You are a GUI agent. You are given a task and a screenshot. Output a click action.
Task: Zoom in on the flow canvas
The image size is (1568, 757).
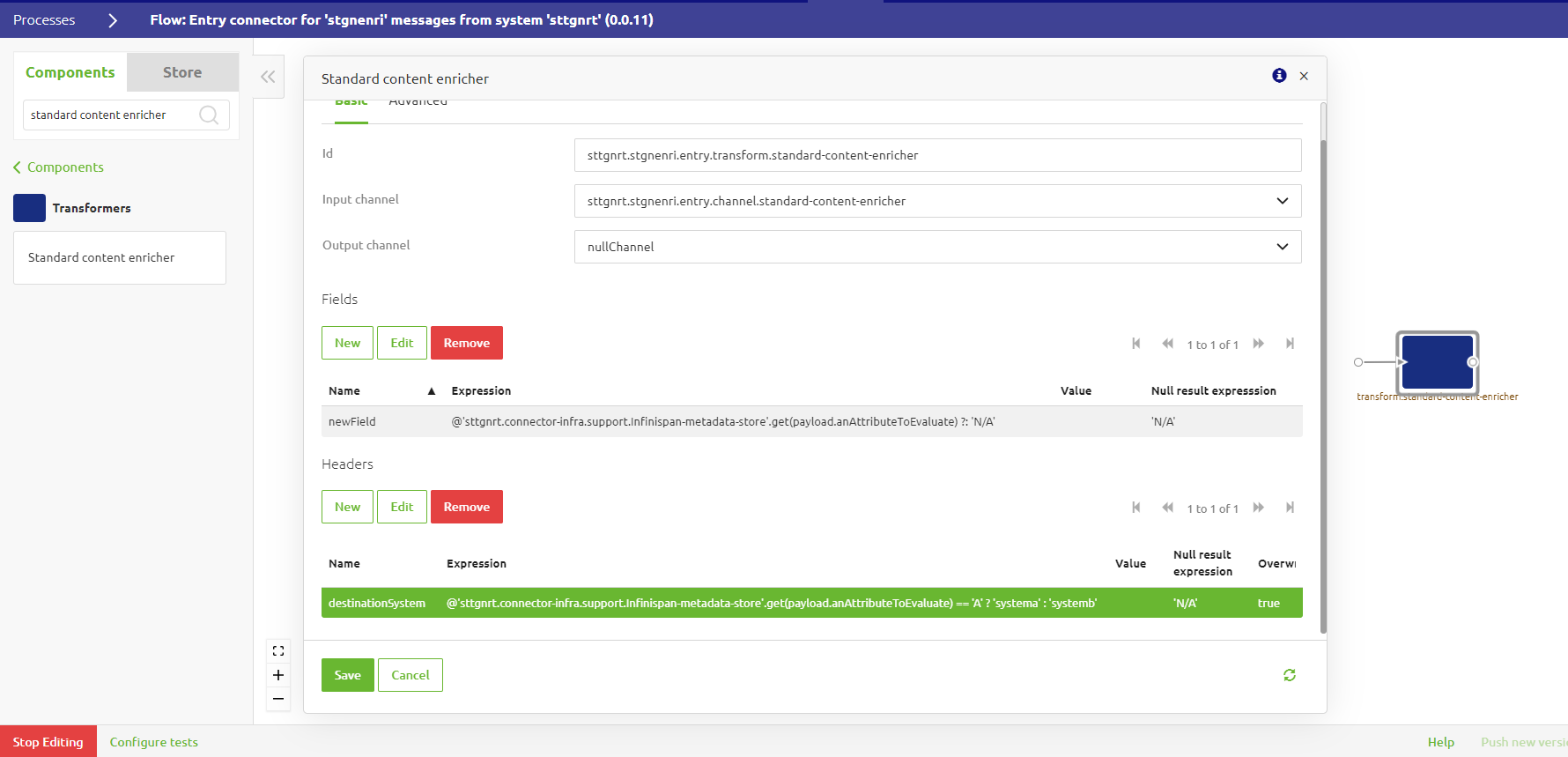pyautogui.click(x=278, y=675)
